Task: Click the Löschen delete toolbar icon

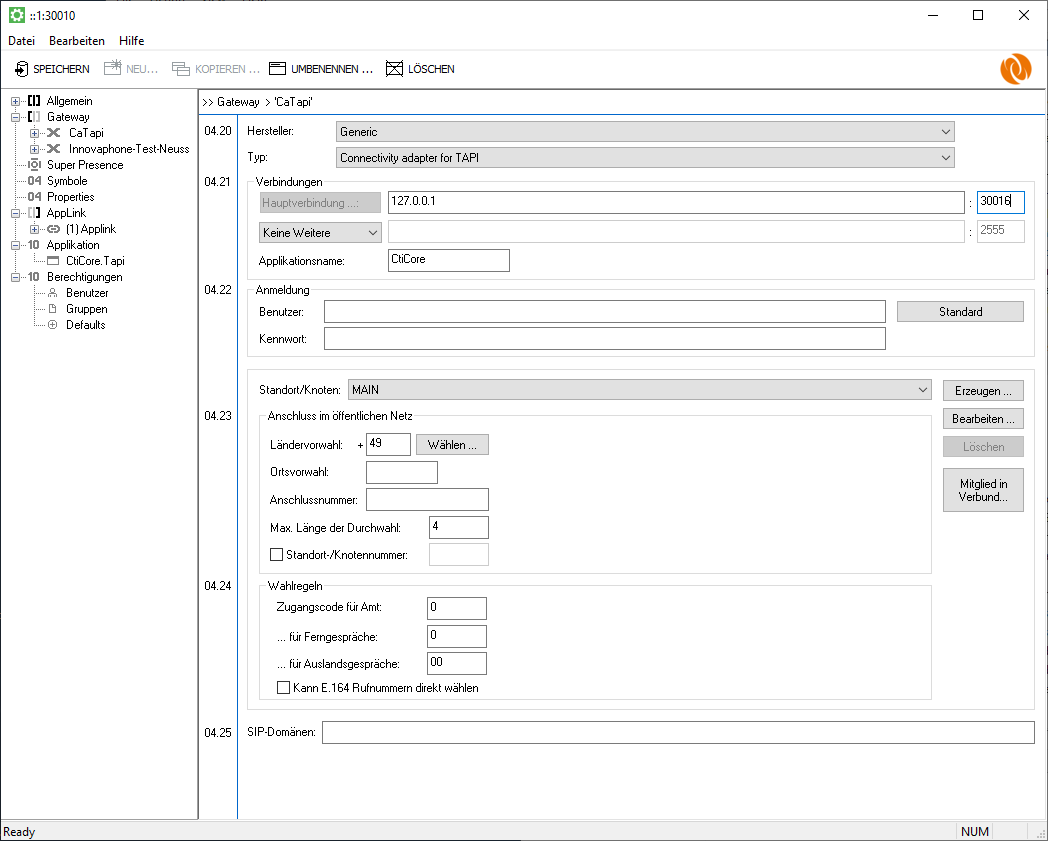Action: (x=395, y=69)
